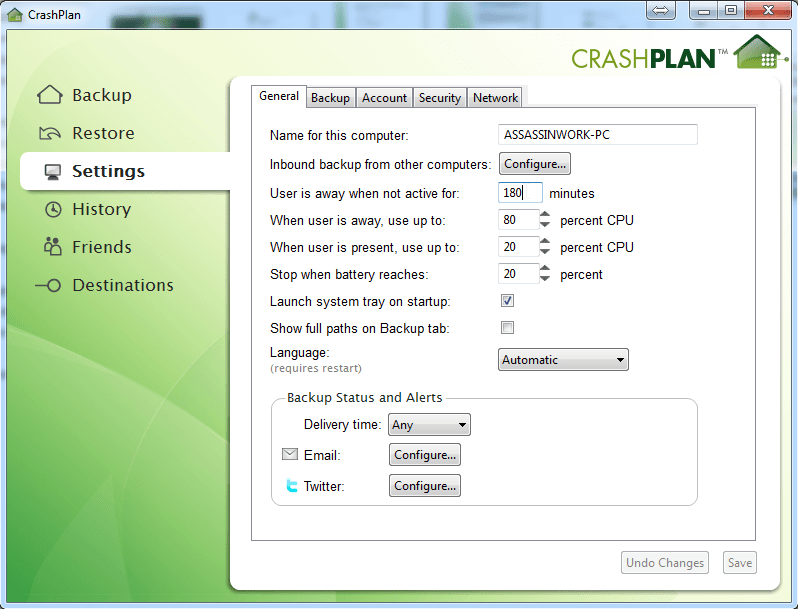
Task: Open the Restore section in sidebar
Action: [x=103, y=133]
